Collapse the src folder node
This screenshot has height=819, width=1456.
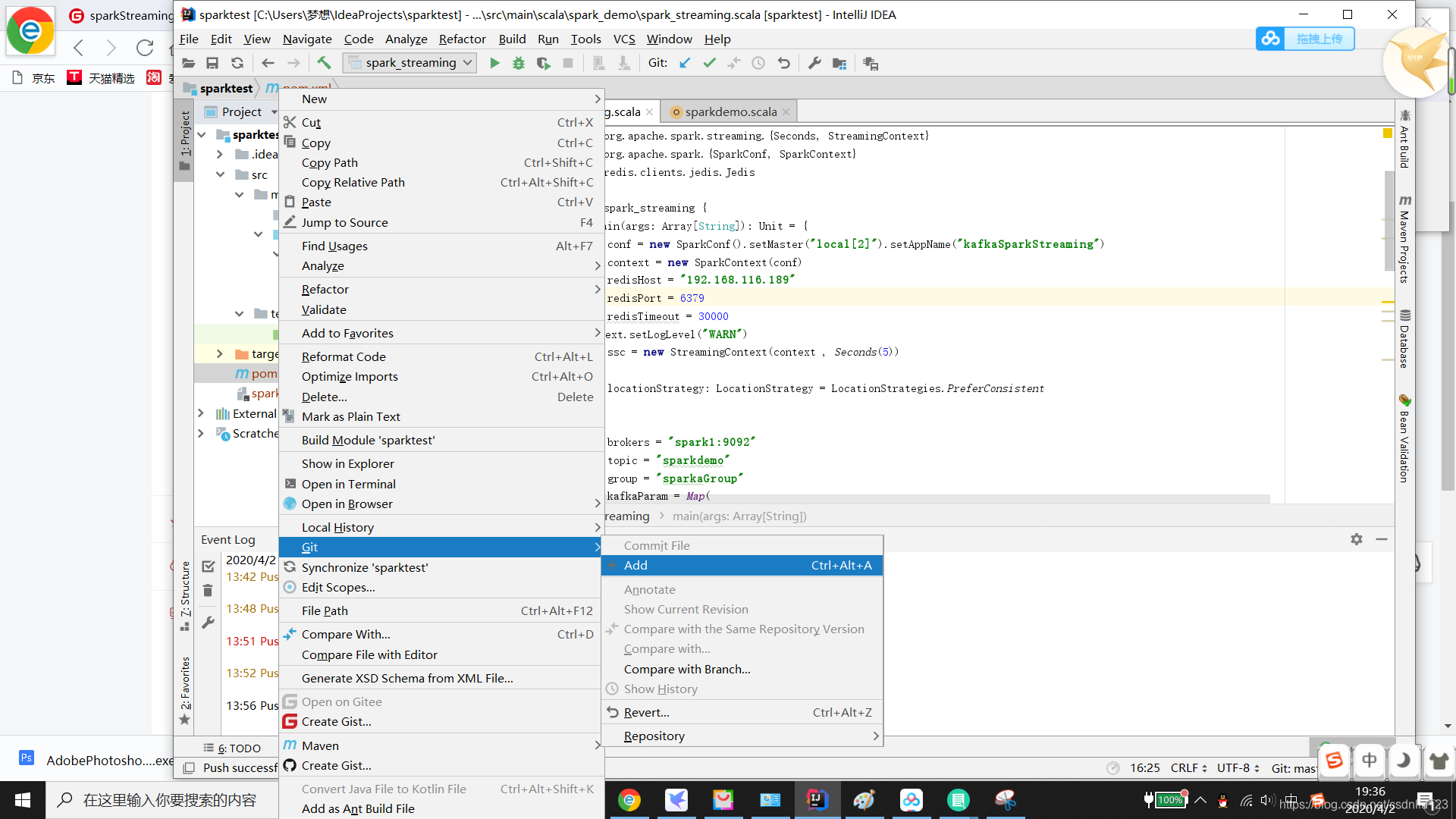pos(220,174)
